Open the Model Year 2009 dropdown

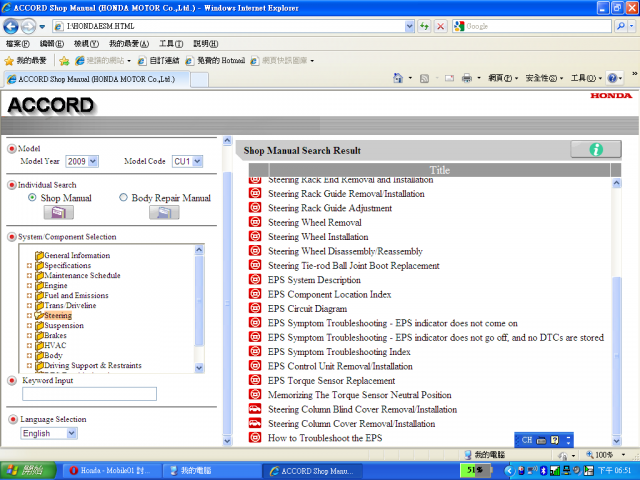(x=93, y=161)
